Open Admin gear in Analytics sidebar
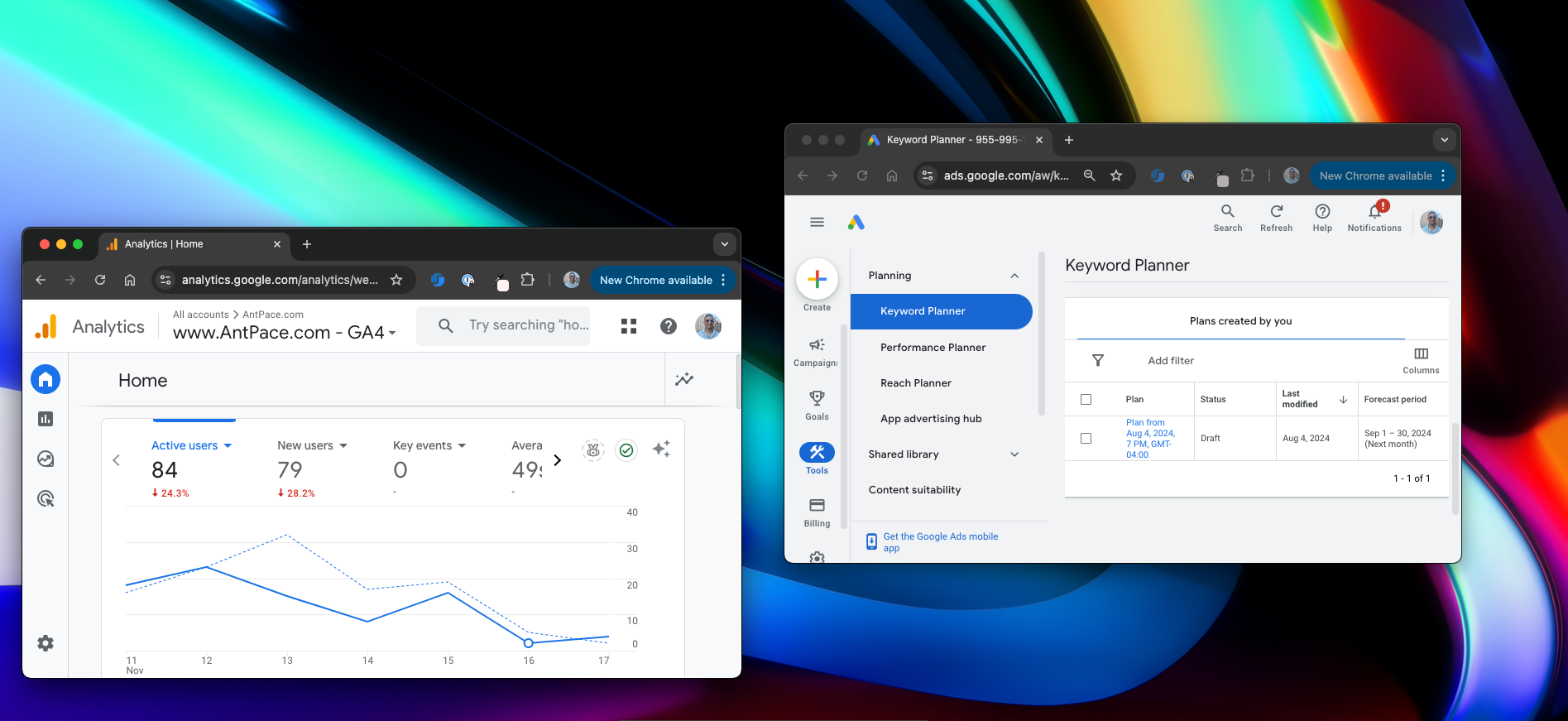1568x721 pixels. [x=46, y=643]
